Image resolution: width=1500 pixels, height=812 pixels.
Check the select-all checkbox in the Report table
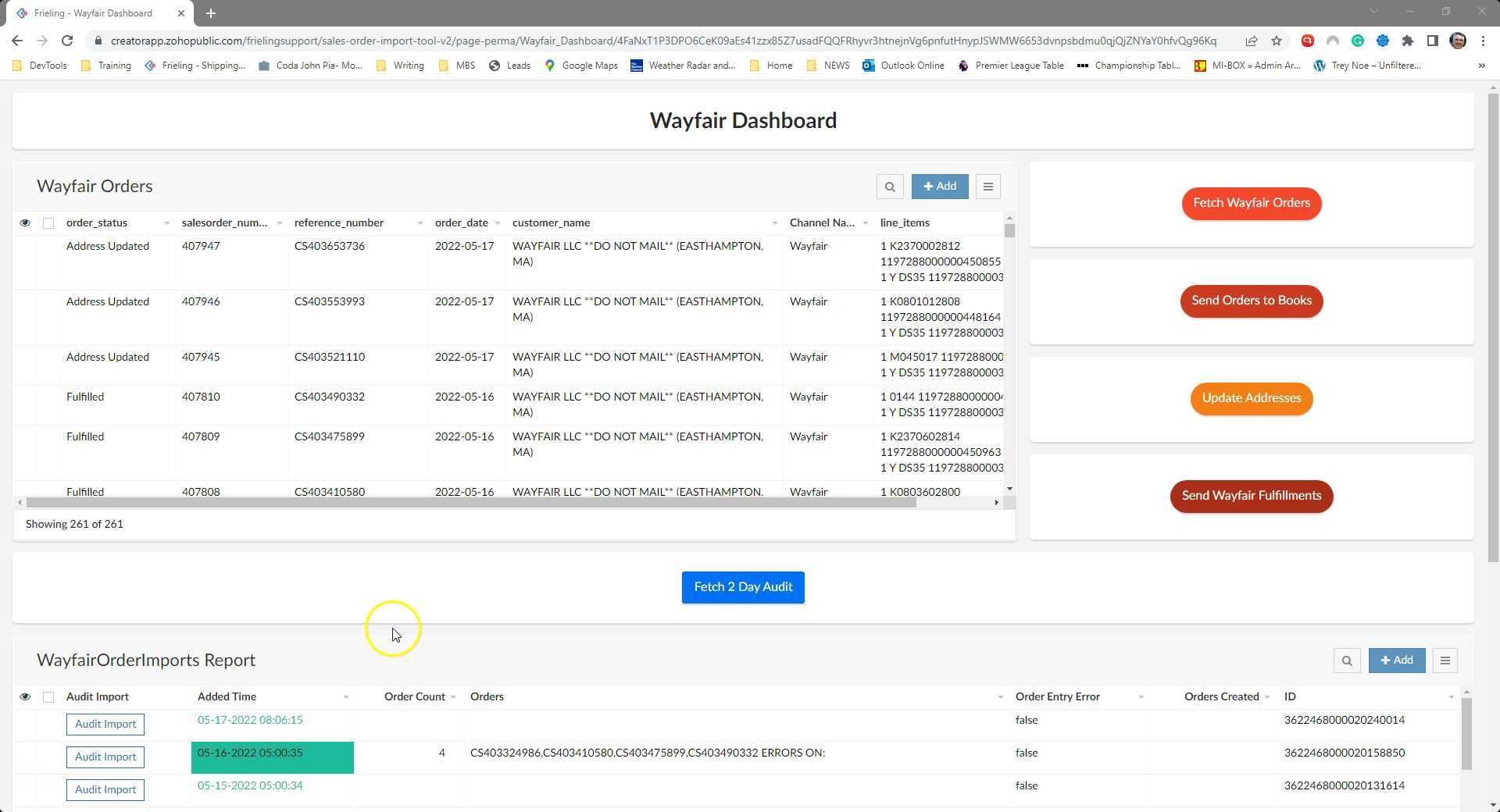pyautogui.click(x=48, y=696)
